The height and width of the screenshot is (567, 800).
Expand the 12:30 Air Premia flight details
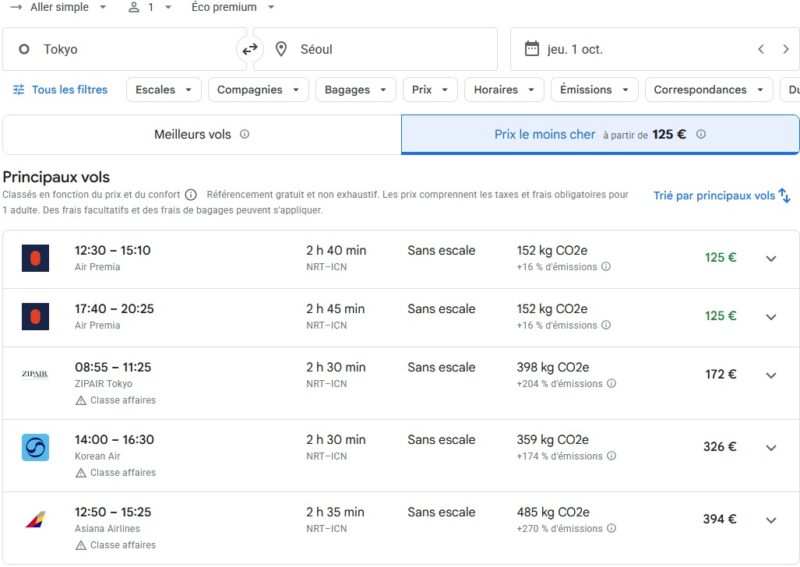tap(771, 258)
